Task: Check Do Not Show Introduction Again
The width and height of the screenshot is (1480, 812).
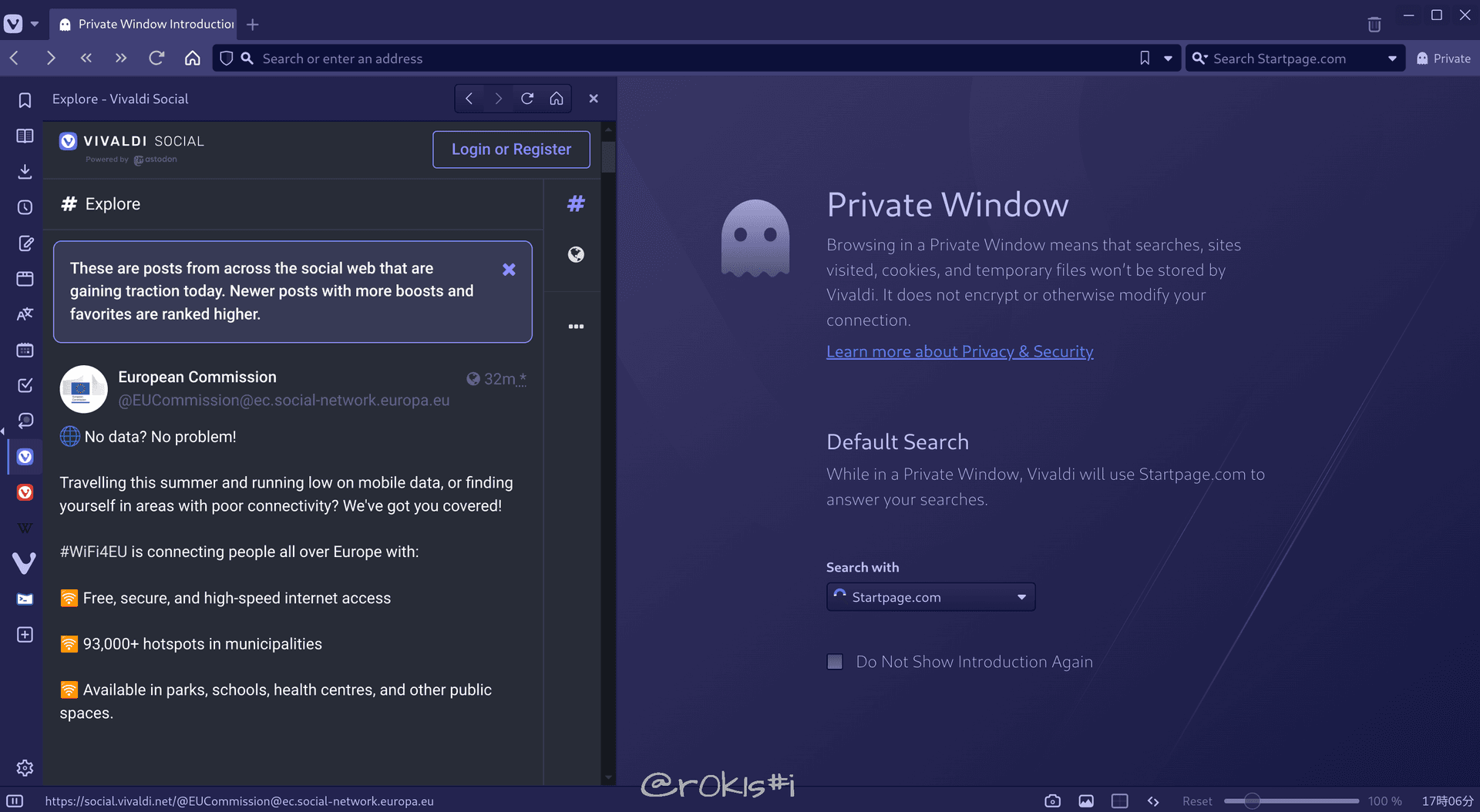Action: coord(835,662)
